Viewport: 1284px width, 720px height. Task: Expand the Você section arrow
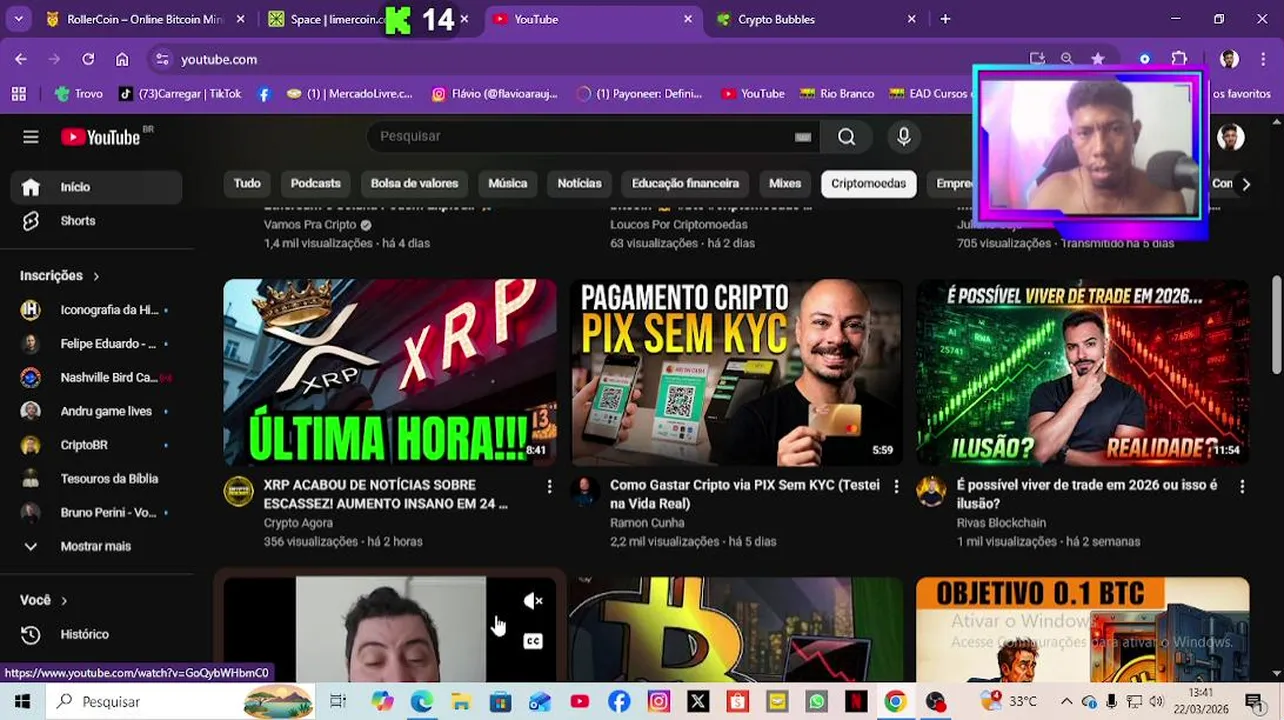(64, 600)
